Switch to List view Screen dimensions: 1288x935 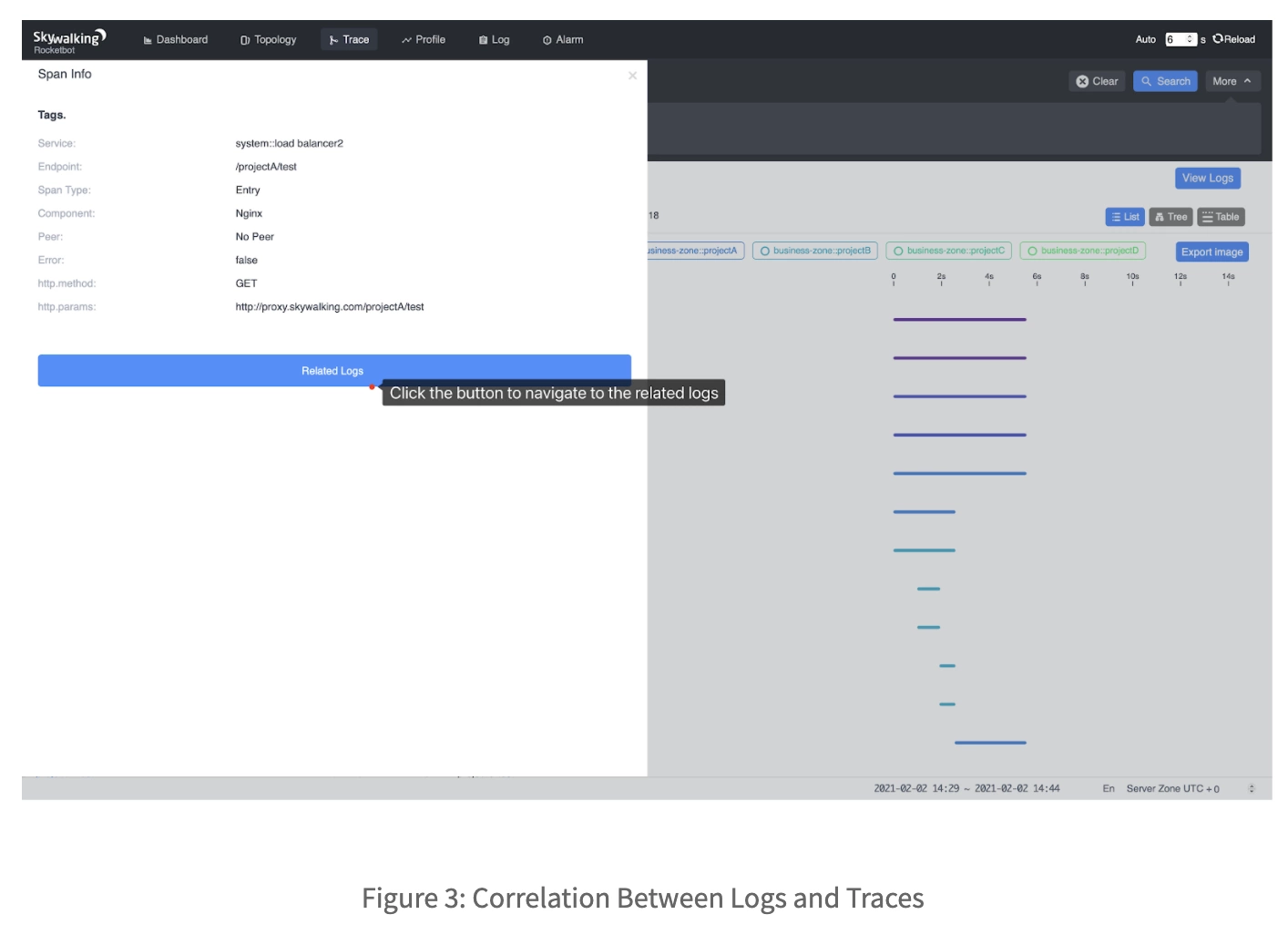[x=1125, y=217]
